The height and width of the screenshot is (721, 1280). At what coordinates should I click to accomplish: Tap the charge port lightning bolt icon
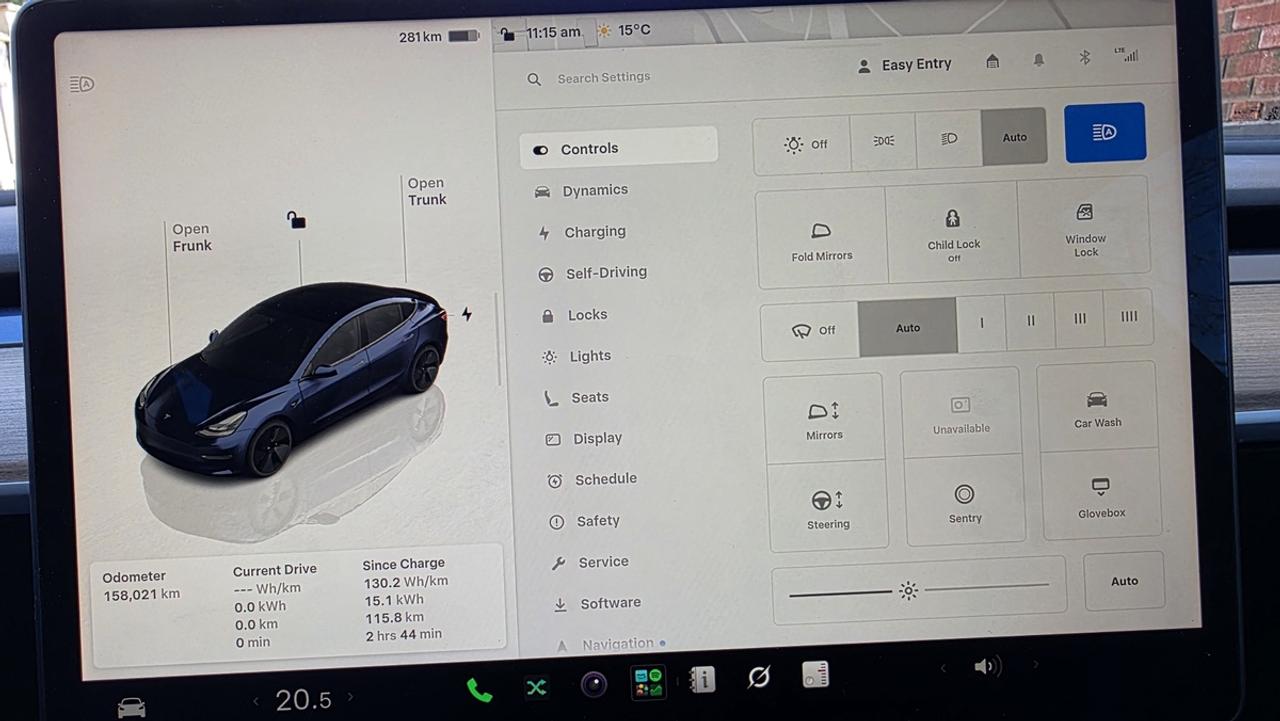(x=466, y=314)
